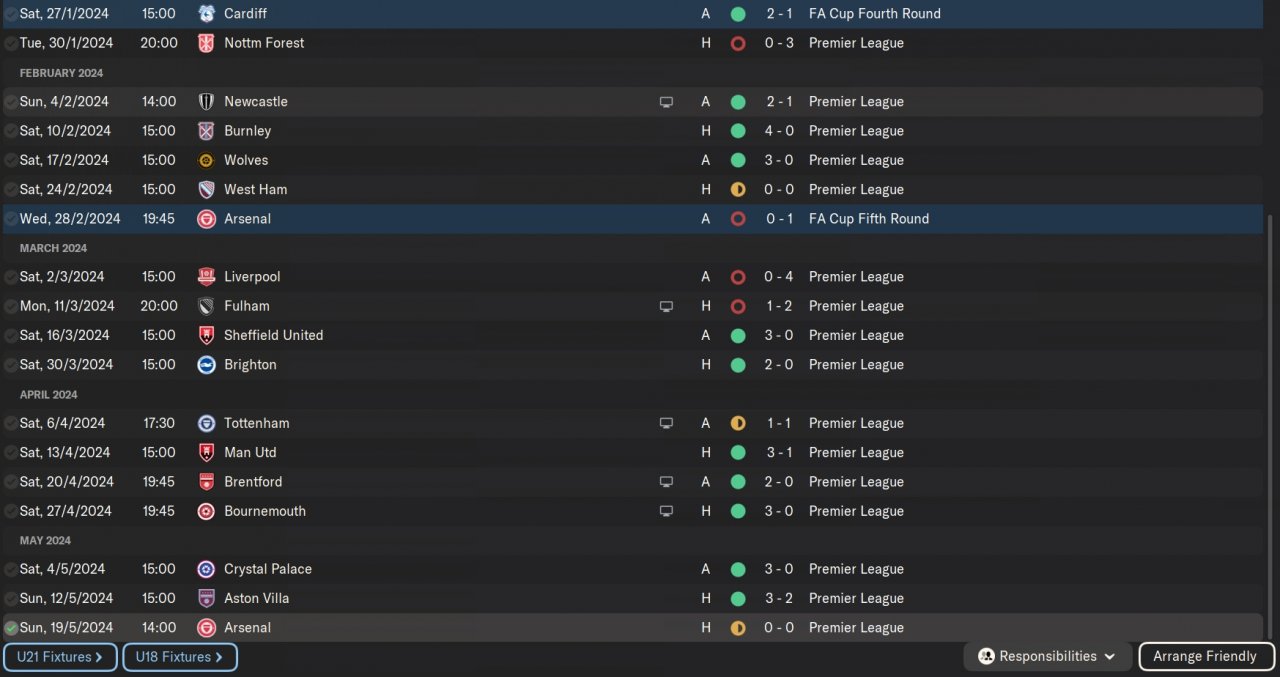
Task: Open the FA Cup Fifth Round competition link
Action: click(x=868, y=219)
